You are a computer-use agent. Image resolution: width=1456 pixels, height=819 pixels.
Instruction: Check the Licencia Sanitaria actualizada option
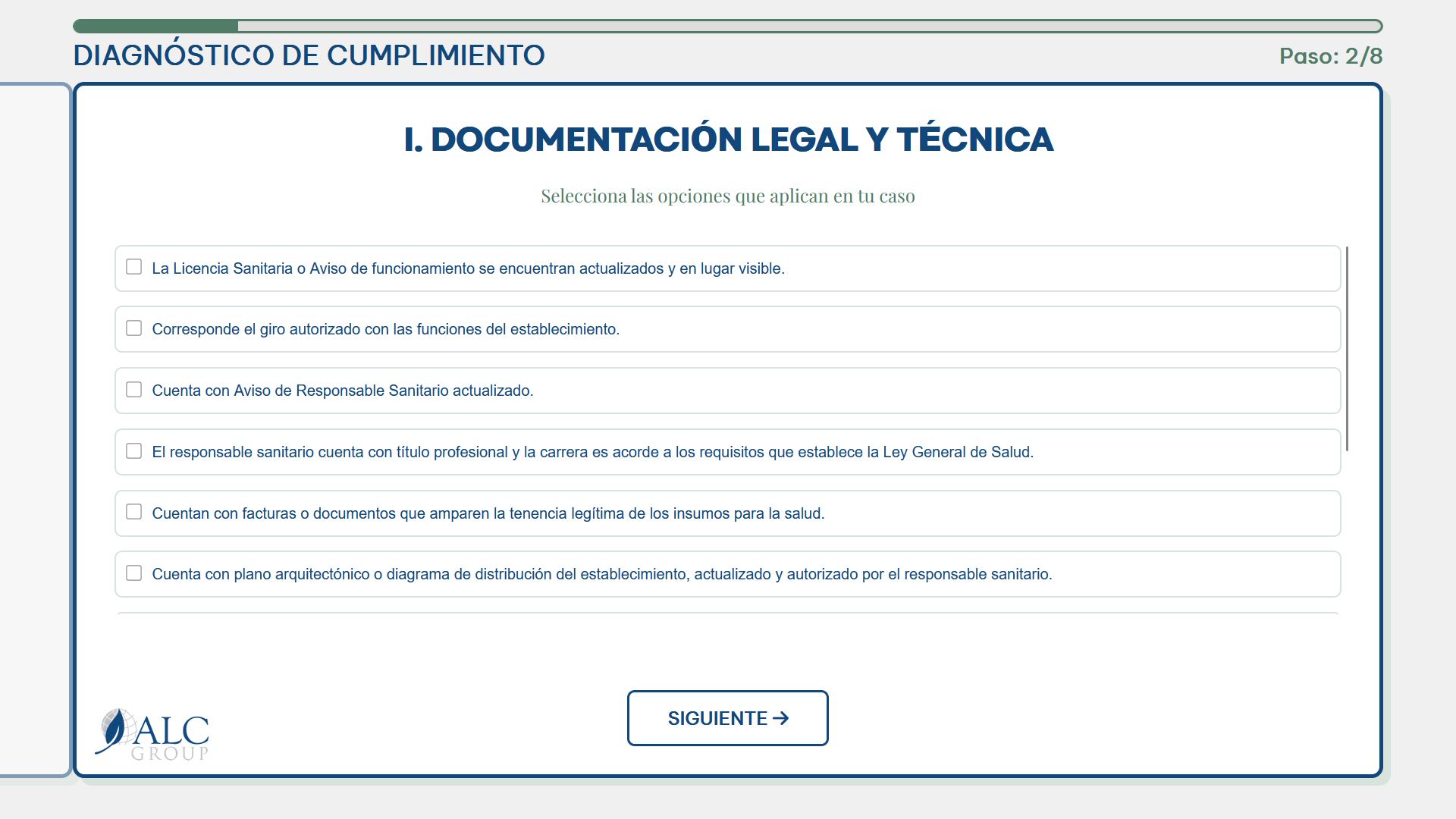[133, 266]
